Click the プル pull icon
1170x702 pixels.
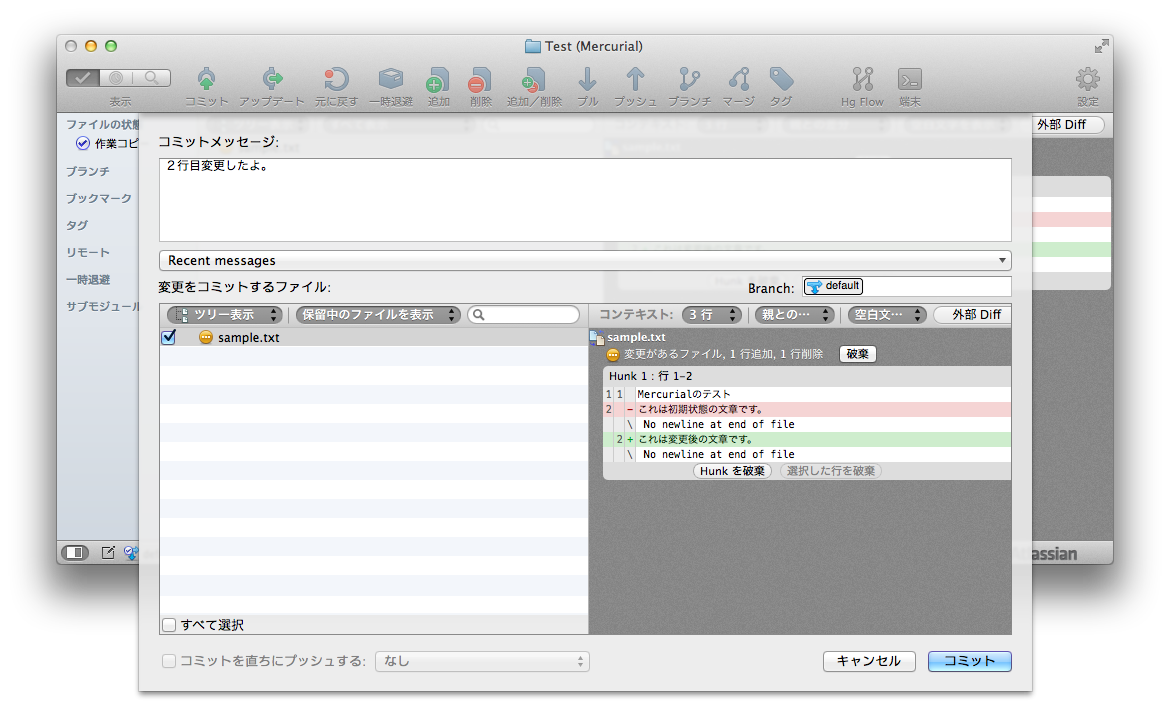coord(587,79)
